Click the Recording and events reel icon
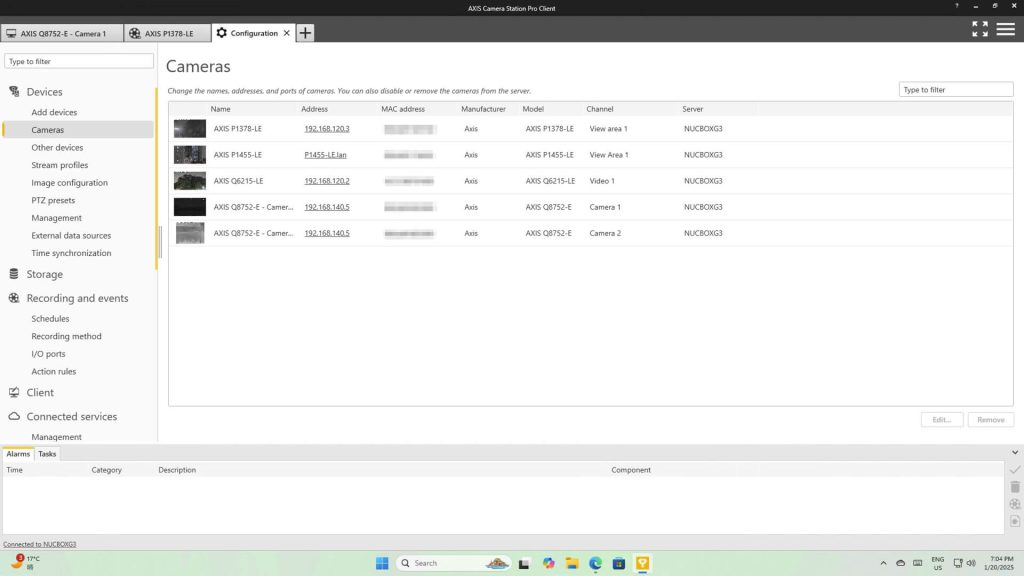The width and height of the screenshot is (1024, 576). pyautogui.click(x=14, y=298)
